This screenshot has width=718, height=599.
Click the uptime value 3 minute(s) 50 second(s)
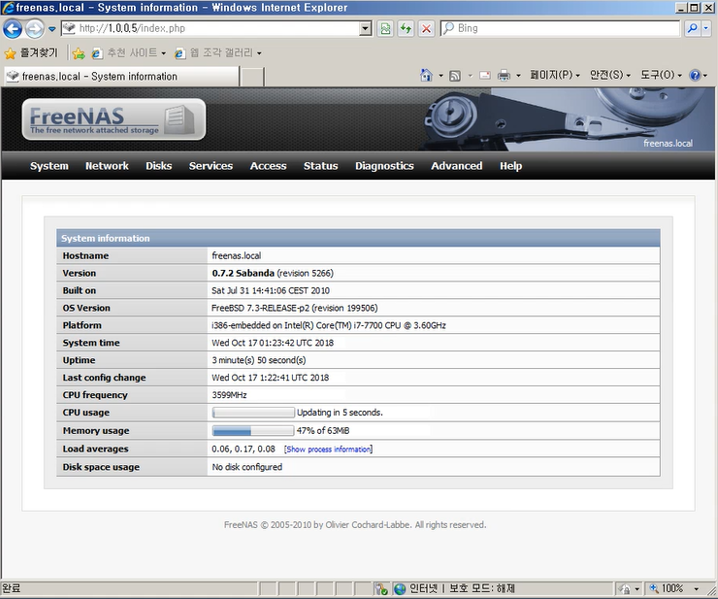click(259, 360)
